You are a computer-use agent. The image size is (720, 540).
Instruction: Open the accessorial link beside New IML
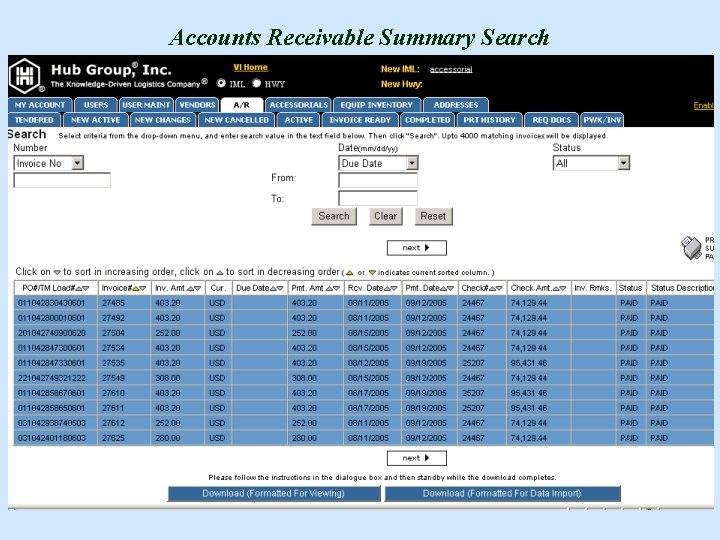[x=451, y=69]
